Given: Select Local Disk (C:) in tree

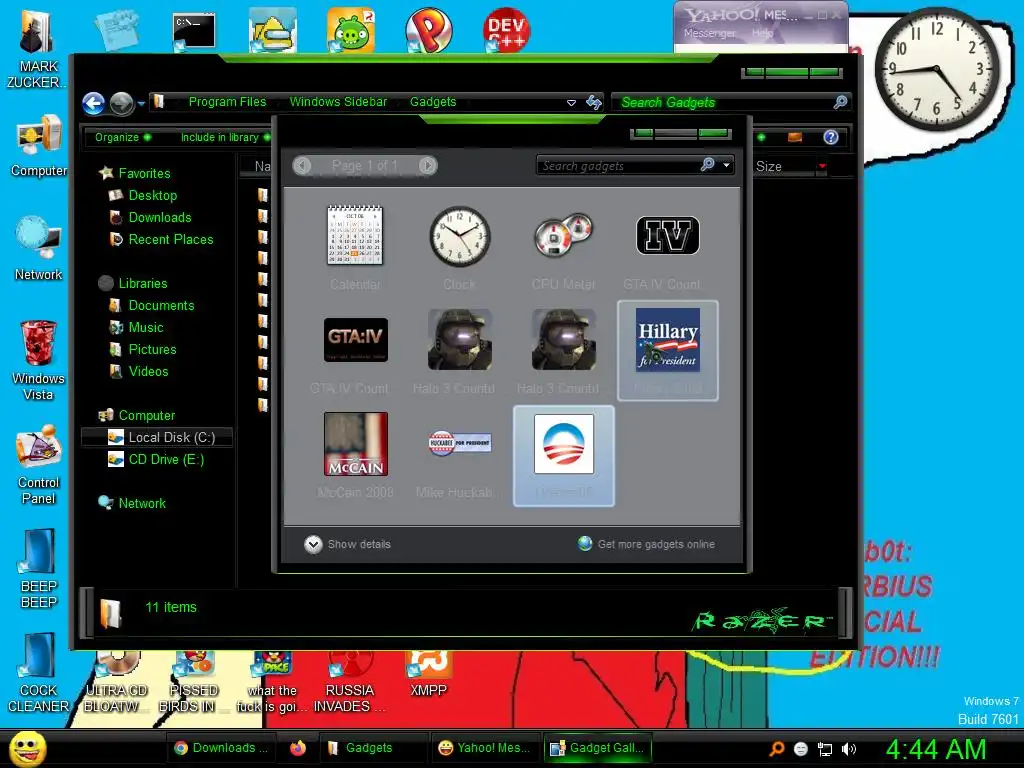Looking at the screenshot, I should [x=157, y=438].
